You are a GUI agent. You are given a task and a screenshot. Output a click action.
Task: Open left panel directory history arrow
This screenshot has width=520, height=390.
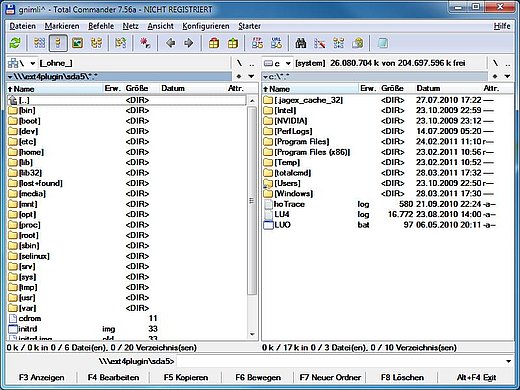(251, 76)
